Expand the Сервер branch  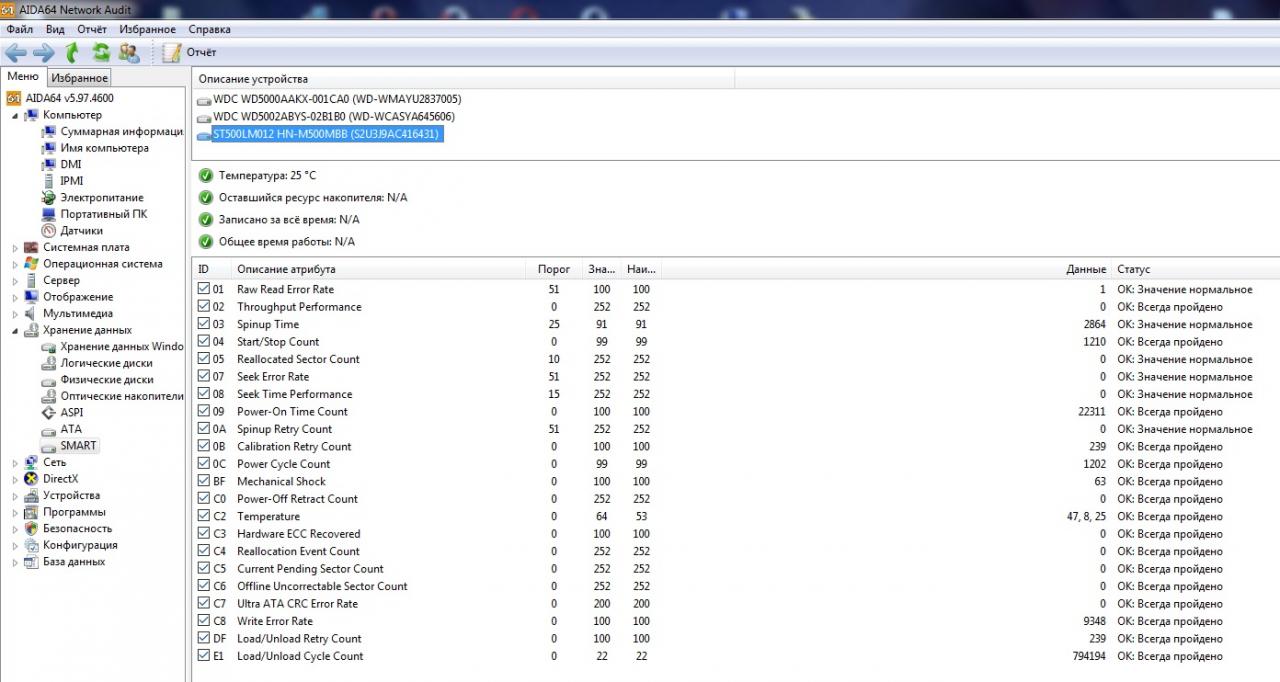15,280
